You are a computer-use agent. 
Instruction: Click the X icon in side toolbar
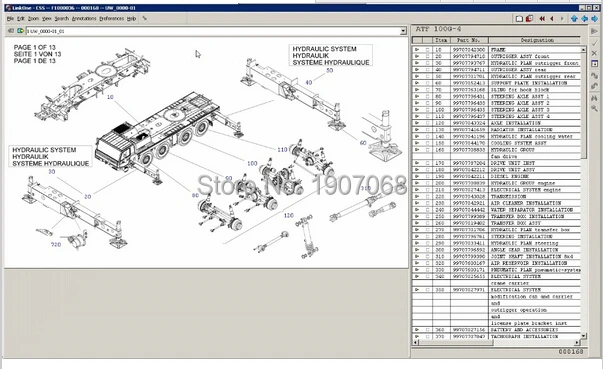(x=595, y=53)
